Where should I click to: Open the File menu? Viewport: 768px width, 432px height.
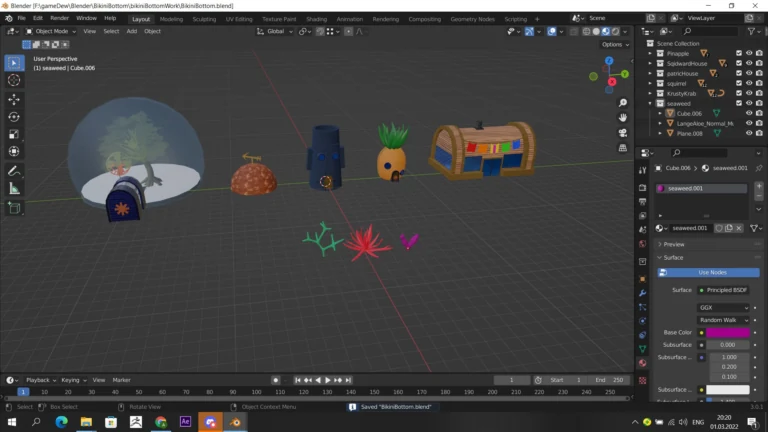pyautogui.click(x=22, y=19)
